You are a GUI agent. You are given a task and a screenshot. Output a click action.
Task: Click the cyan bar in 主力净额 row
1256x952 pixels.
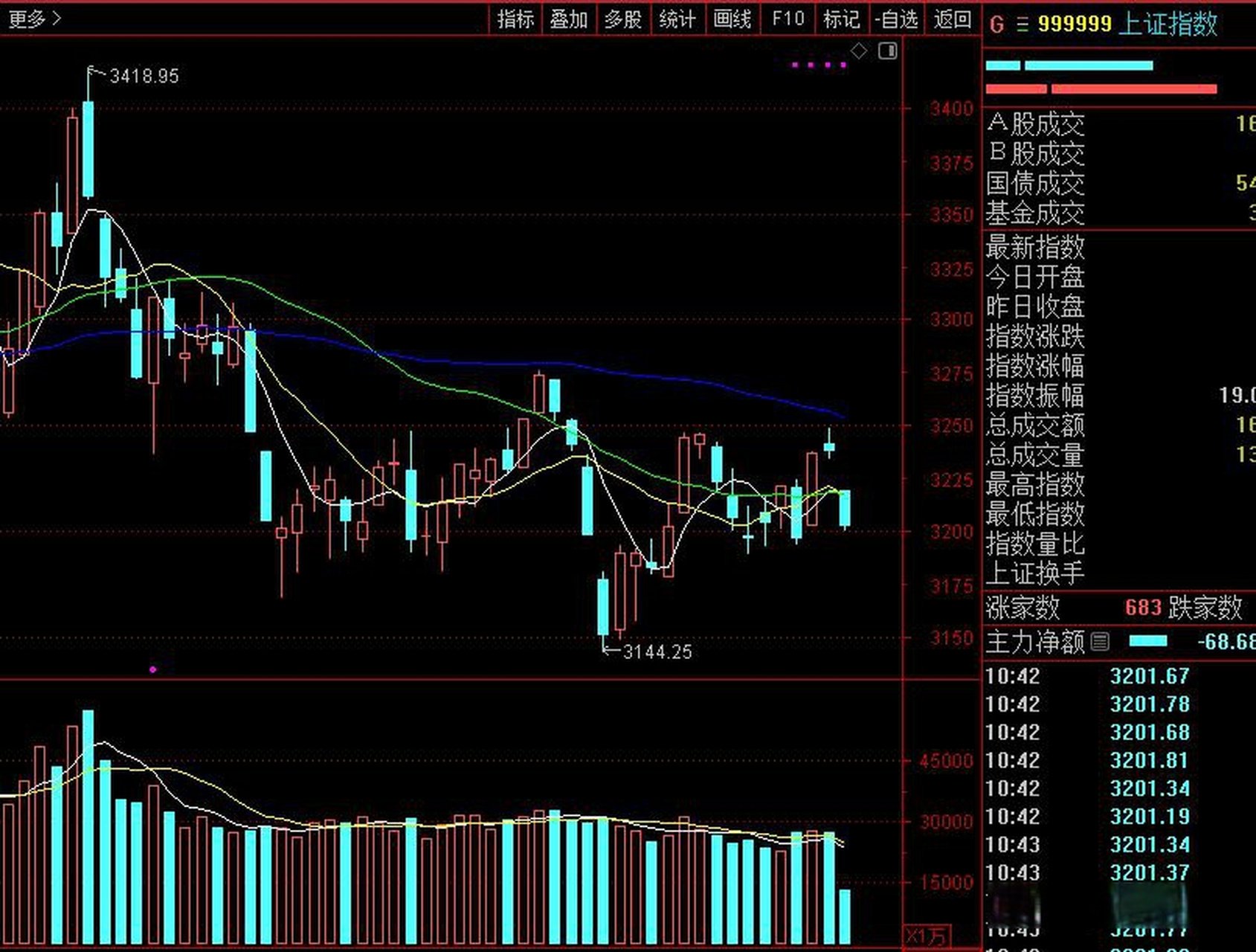pyautogui.click(x=1147, y=641)
